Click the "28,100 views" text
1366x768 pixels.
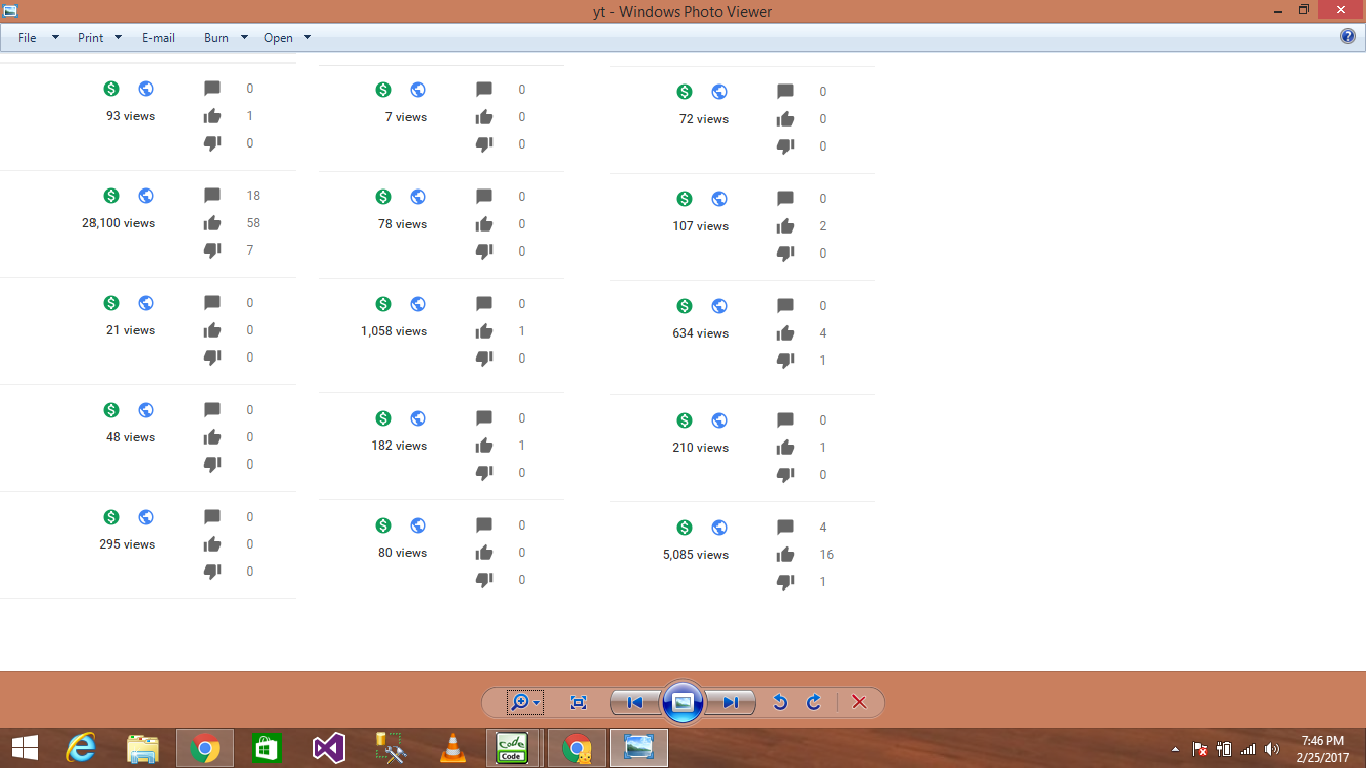tap(118, 223)
